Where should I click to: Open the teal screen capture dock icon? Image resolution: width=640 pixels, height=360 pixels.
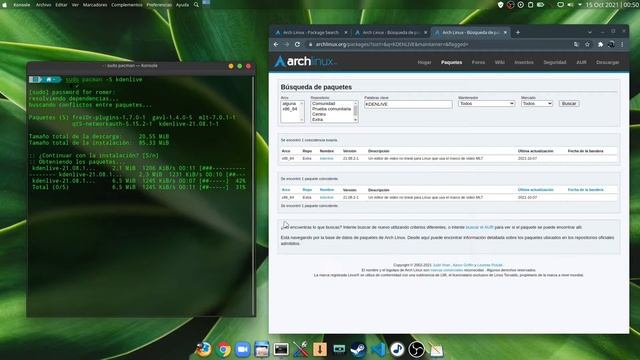pos(339,349)
